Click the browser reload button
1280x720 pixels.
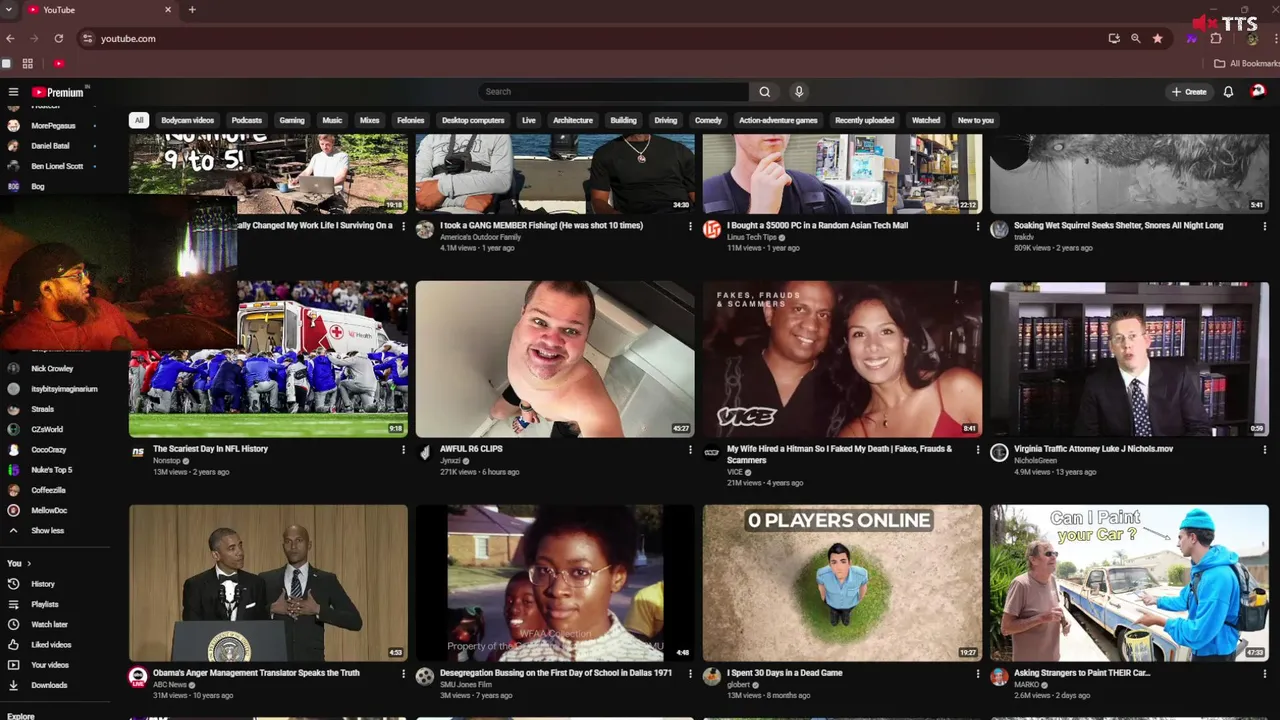(59, 38)
